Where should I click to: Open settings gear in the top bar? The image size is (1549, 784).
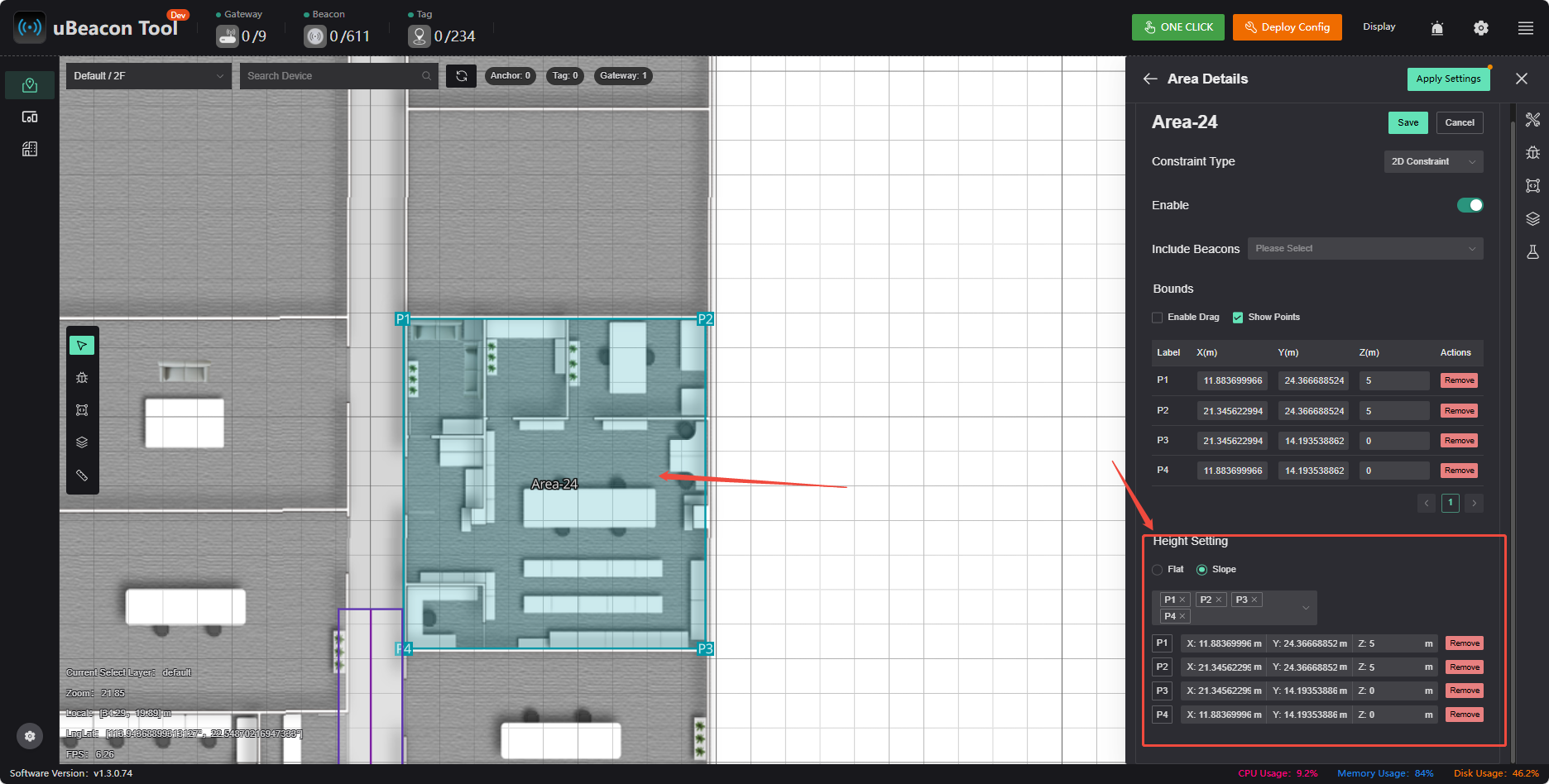pos(1481,28)
